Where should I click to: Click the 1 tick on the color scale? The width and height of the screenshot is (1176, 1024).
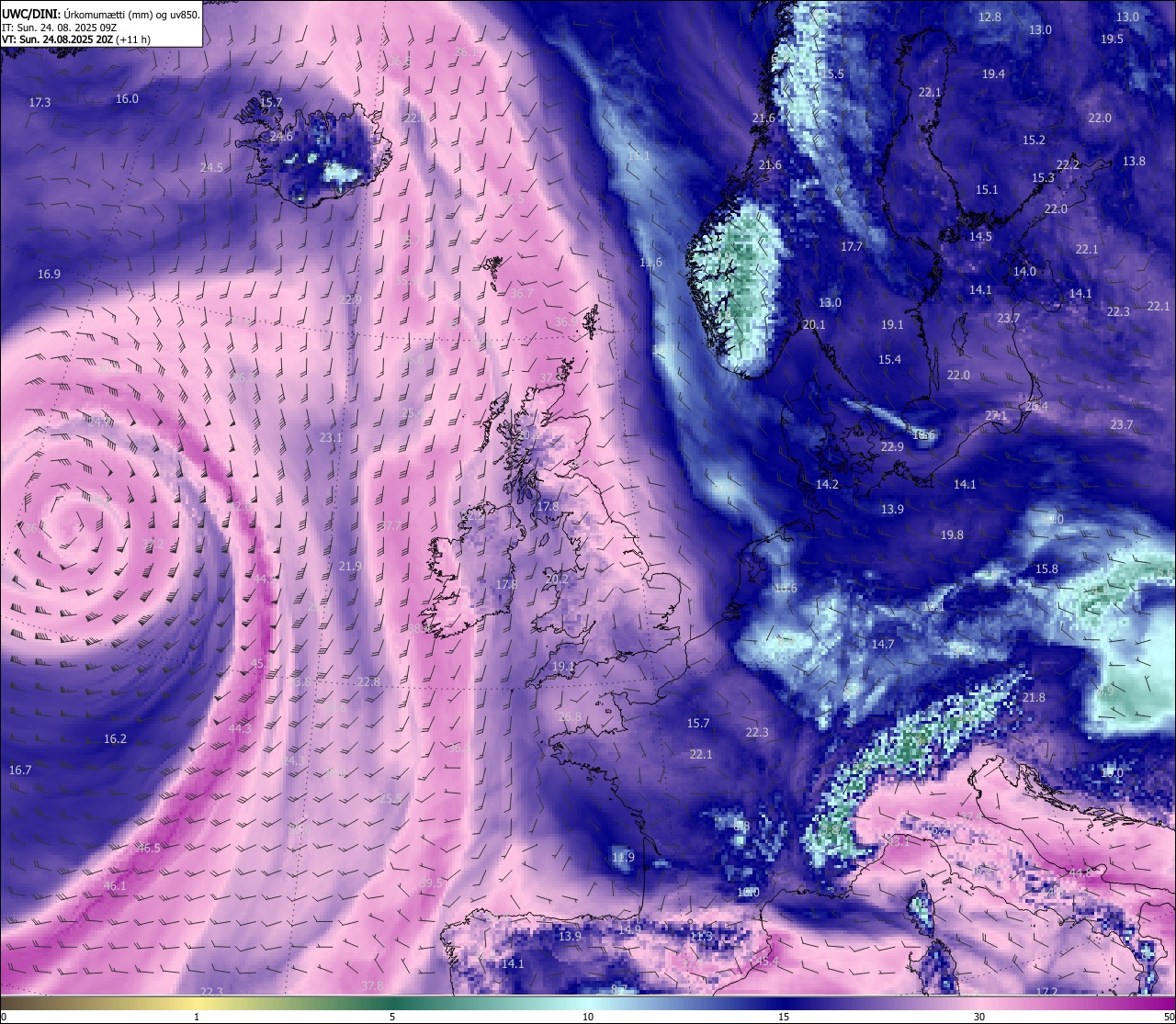point(197,1017)
